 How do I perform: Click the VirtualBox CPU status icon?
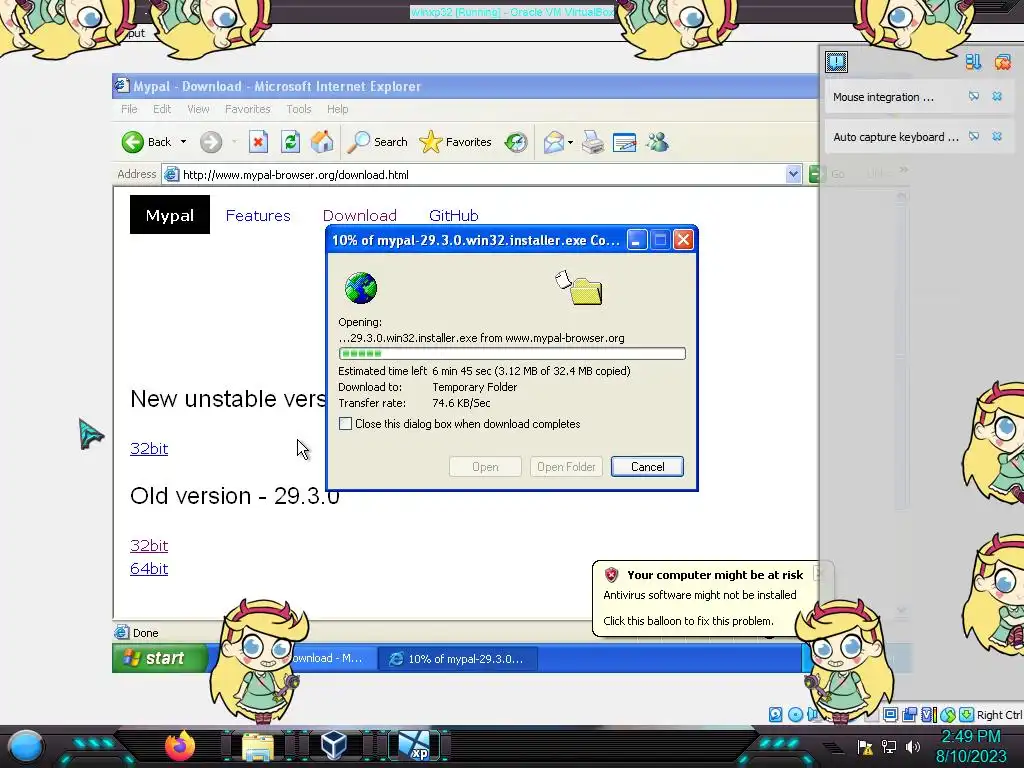(x=929, y=714)
